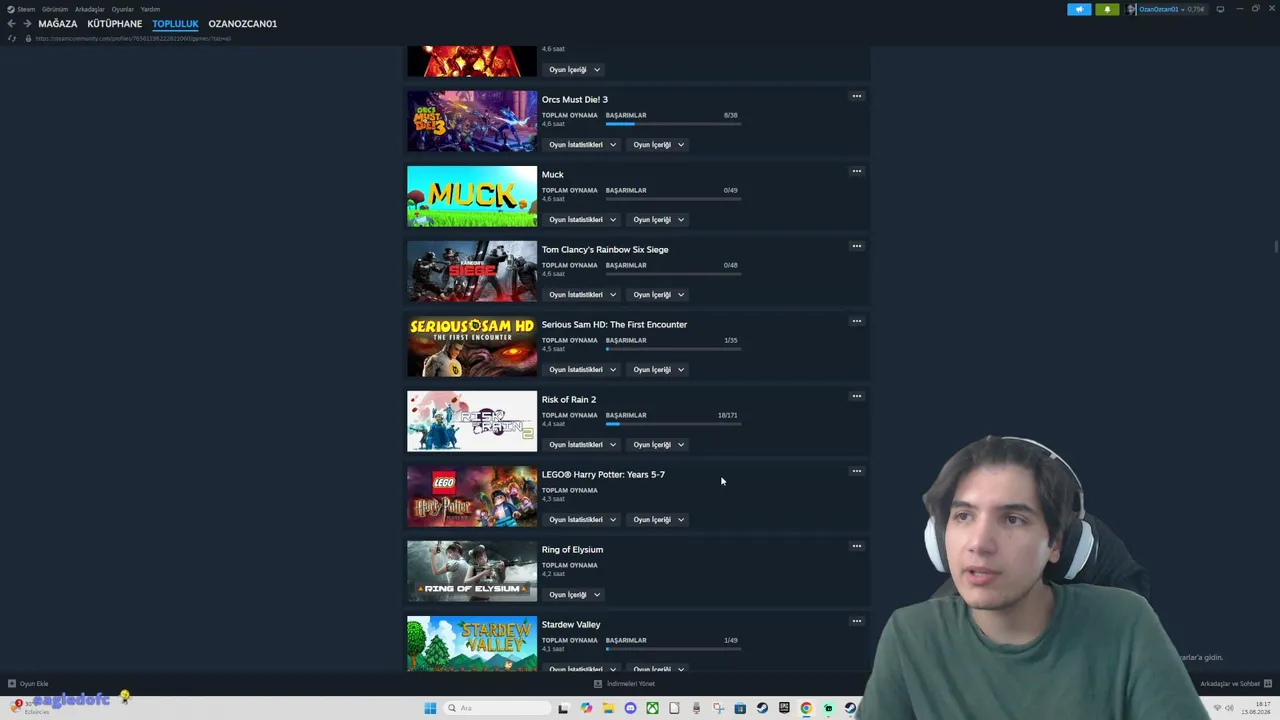Switch to the KÜTÜPHANE tab
The height and width of the screenshot is (720, 1280).
[x=115, y=24]
